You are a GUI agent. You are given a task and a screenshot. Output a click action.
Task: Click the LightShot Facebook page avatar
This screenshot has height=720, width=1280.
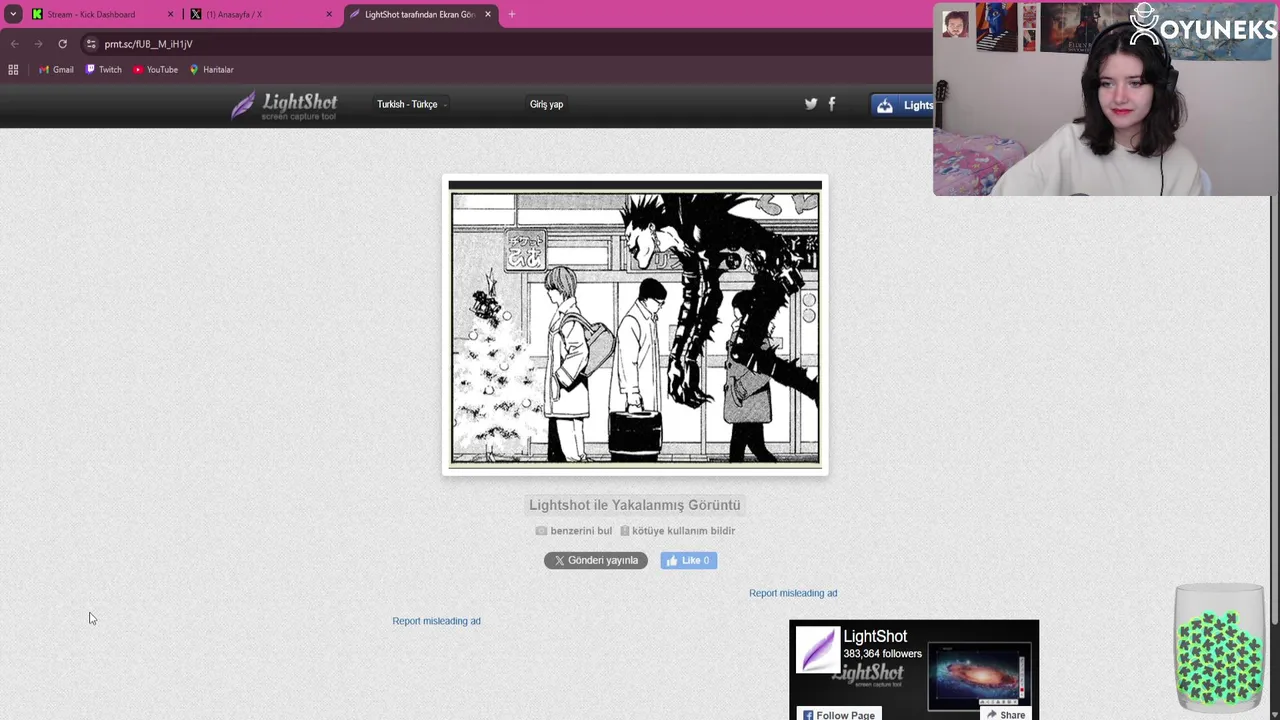(x=817, y=649)
